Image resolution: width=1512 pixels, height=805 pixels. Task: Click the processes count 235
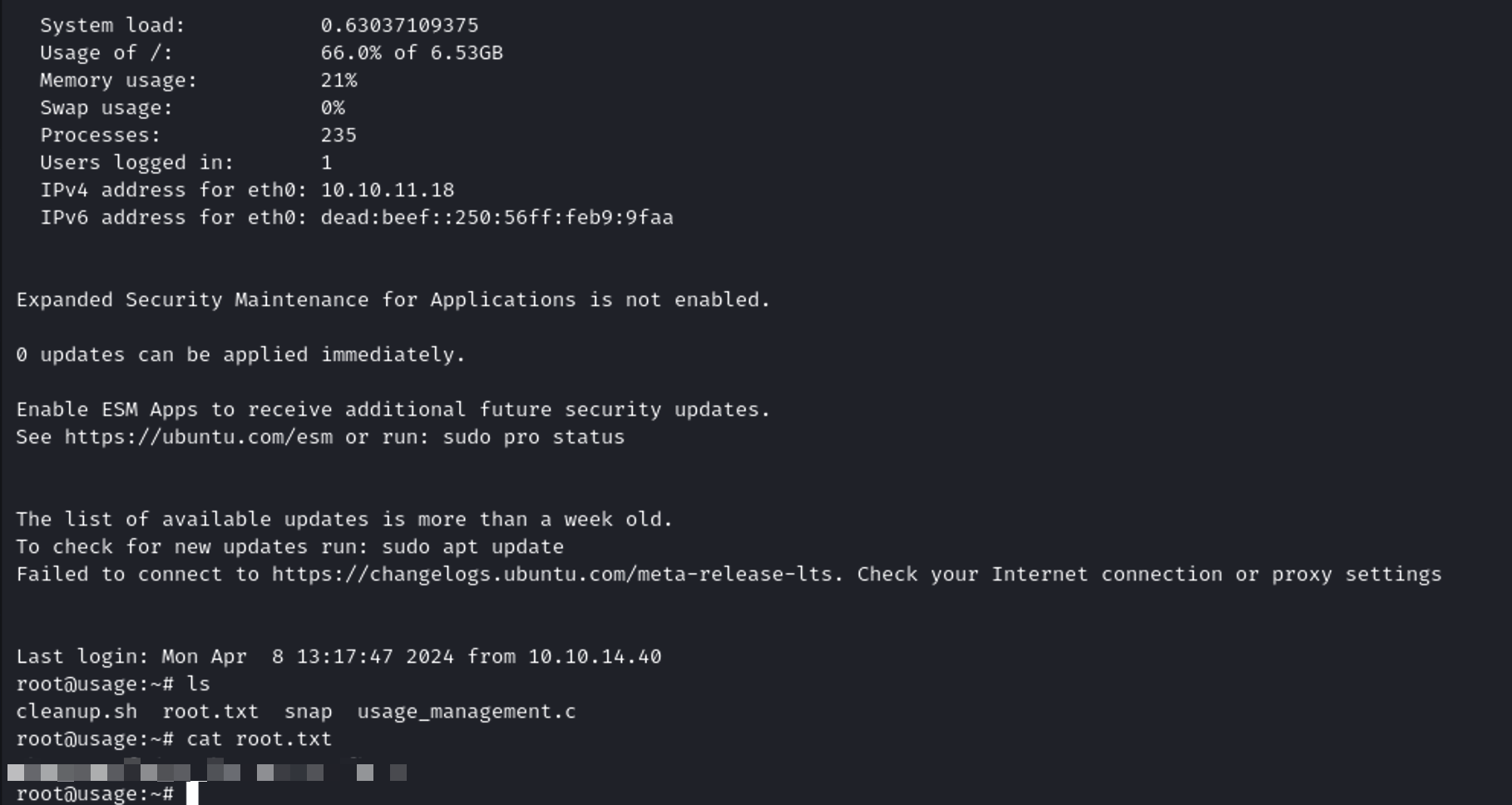338,136
